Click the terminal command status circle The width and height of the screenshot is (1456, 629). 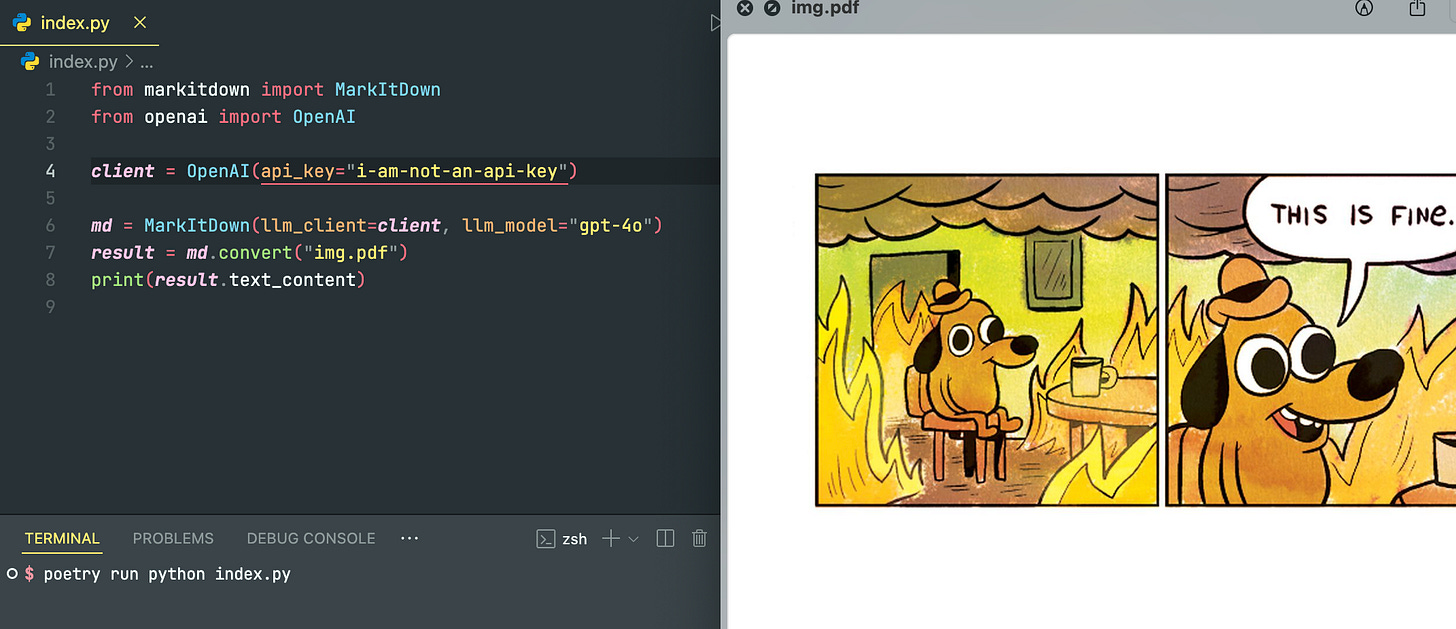11,574
